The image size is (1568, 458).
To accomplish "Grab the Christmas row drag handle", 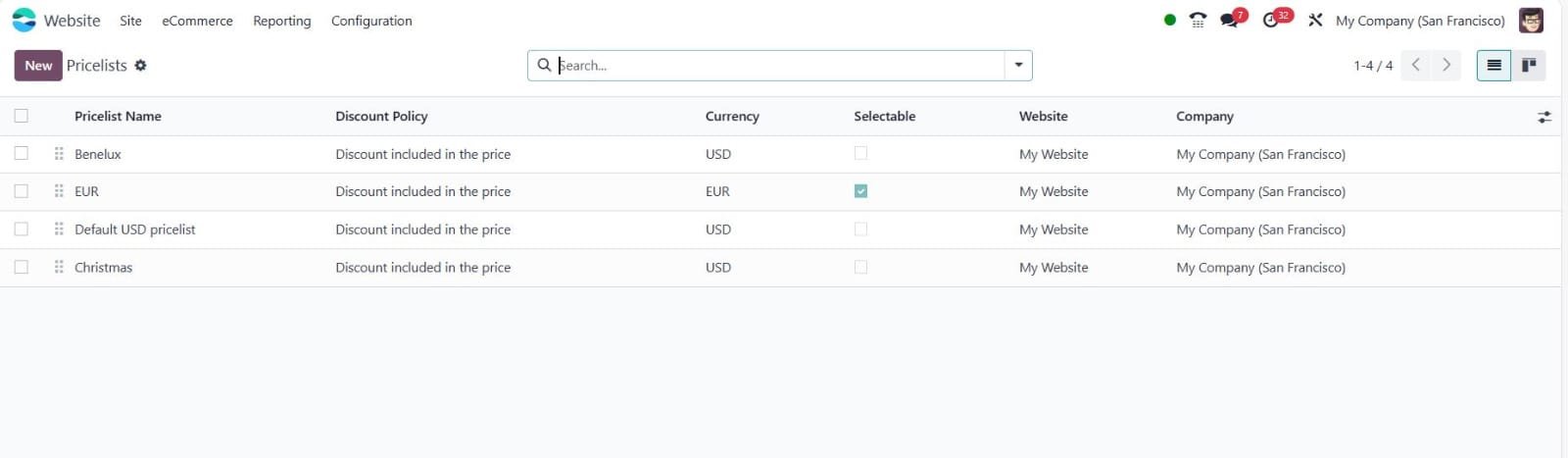I will [x=59, y=267].
